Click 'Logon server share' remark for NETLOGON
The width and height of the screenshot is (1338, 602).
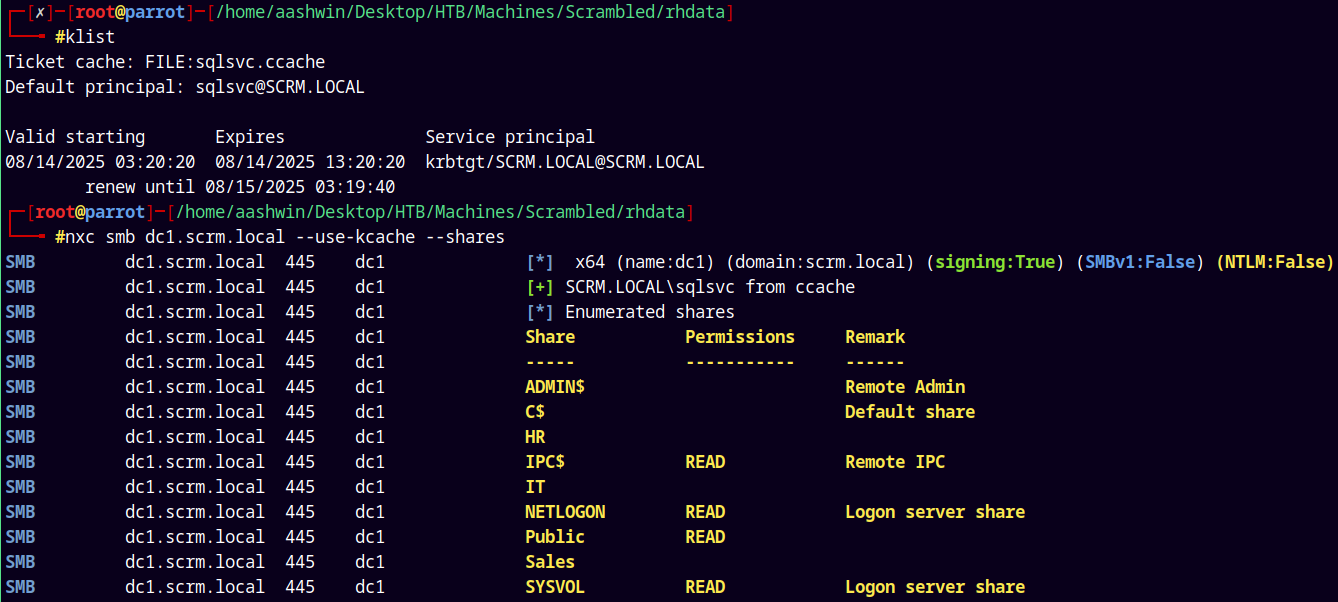935,512
